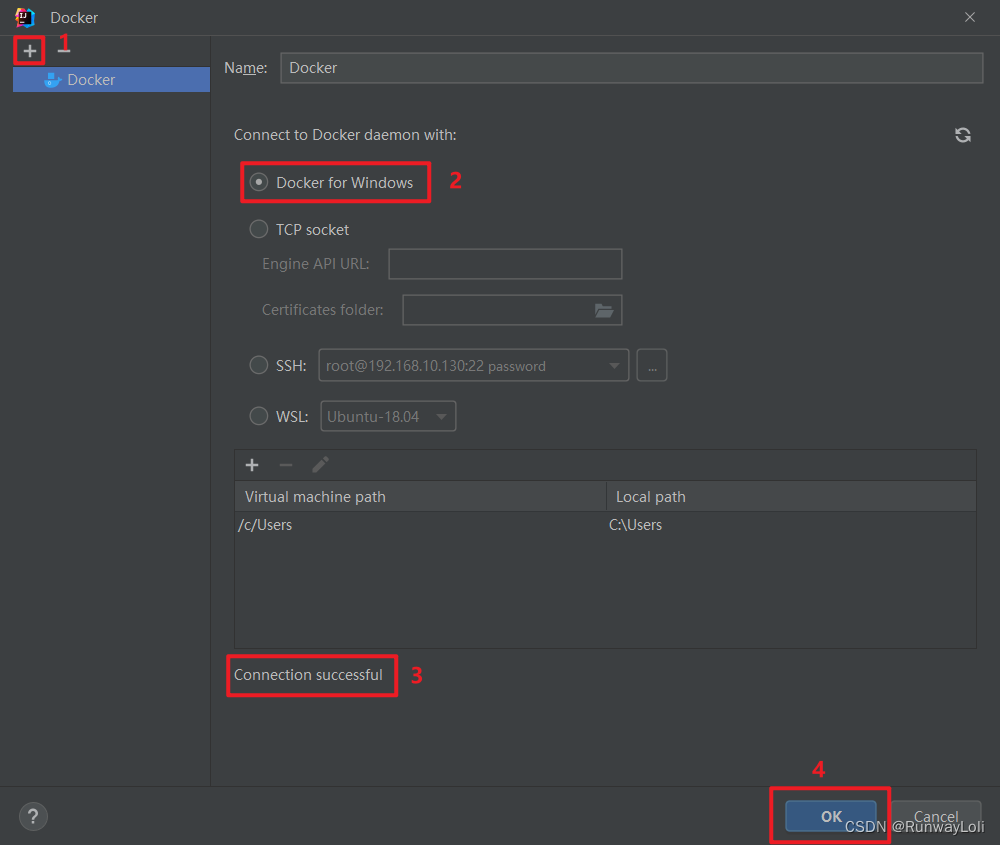
Task: Click the Local path column header
Action: (x=791, y=497)
